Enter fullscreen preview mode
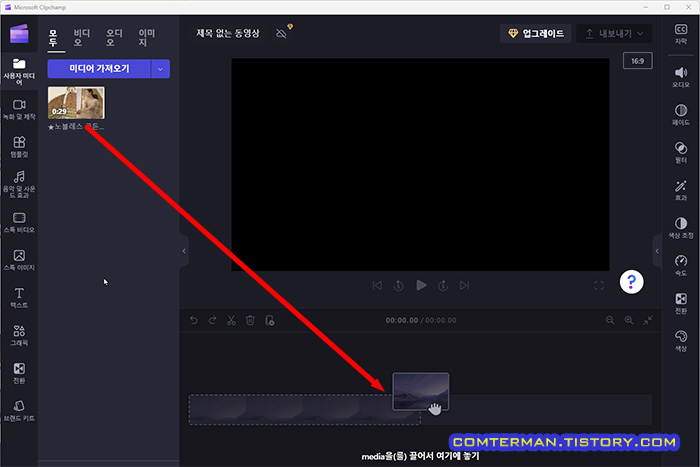The width and height of the screenshot is (700, 467). [599, 285]
